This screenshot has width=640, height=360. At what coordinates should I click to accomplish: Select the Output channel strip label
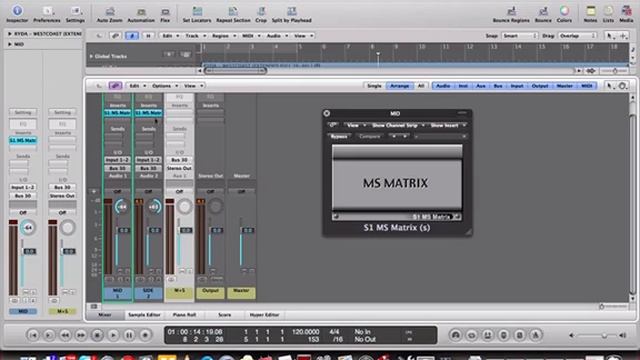pyautogui.click(x=210, y=293)
